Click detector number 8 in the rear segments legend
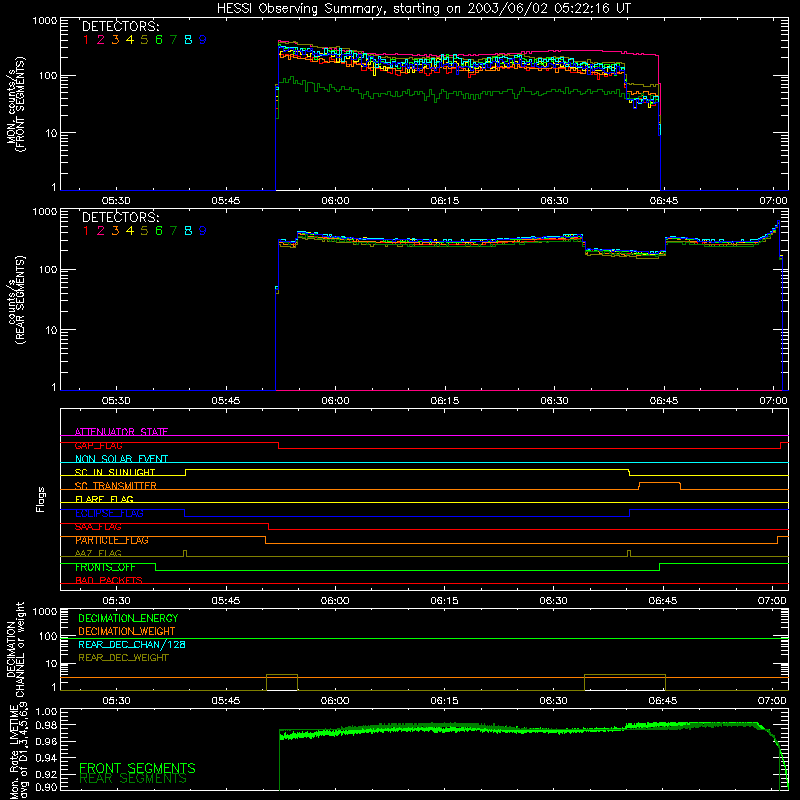 (188, 231)
